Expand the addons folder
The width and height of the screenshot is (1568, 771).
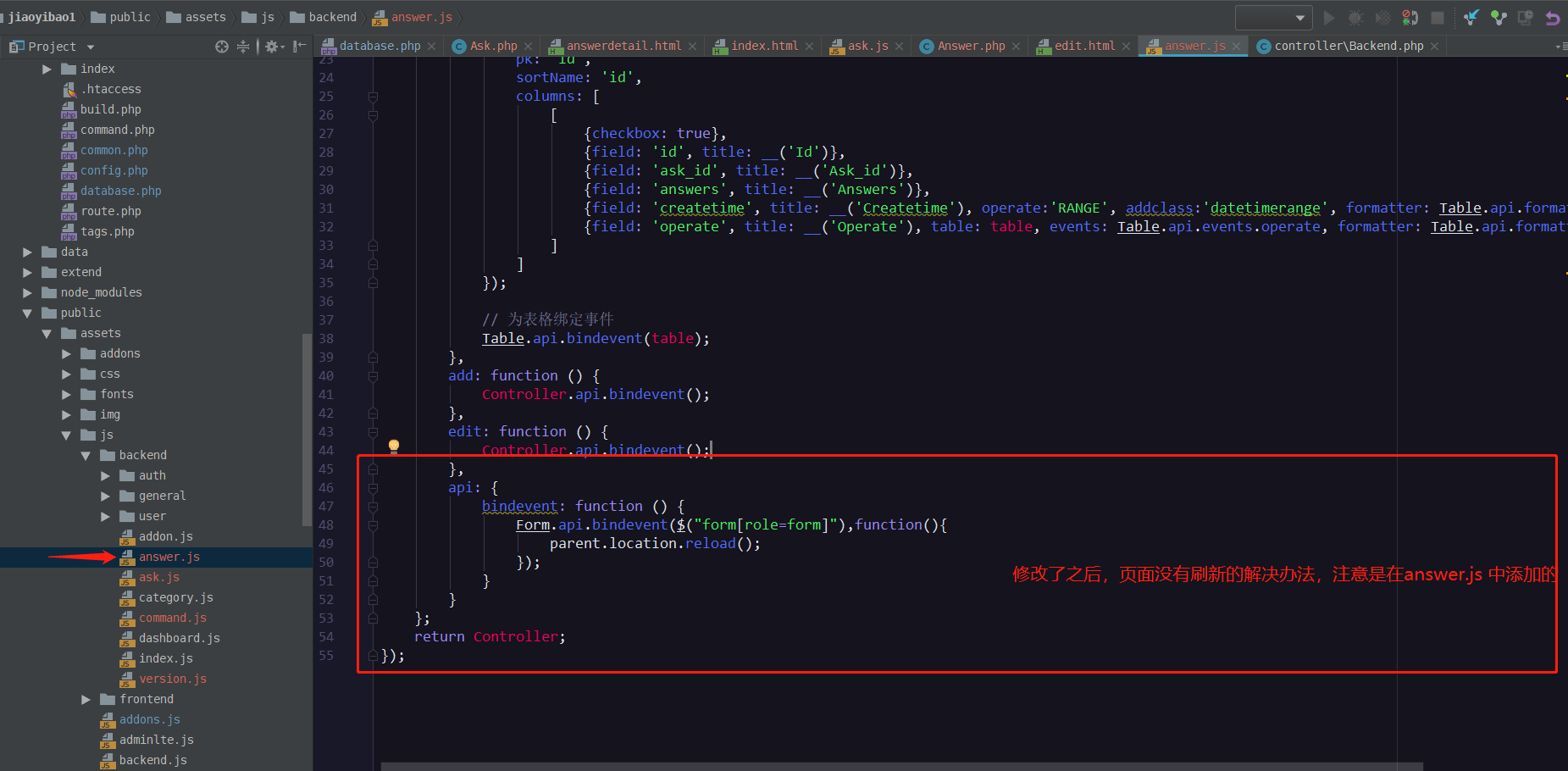click(x=66, y=354)
